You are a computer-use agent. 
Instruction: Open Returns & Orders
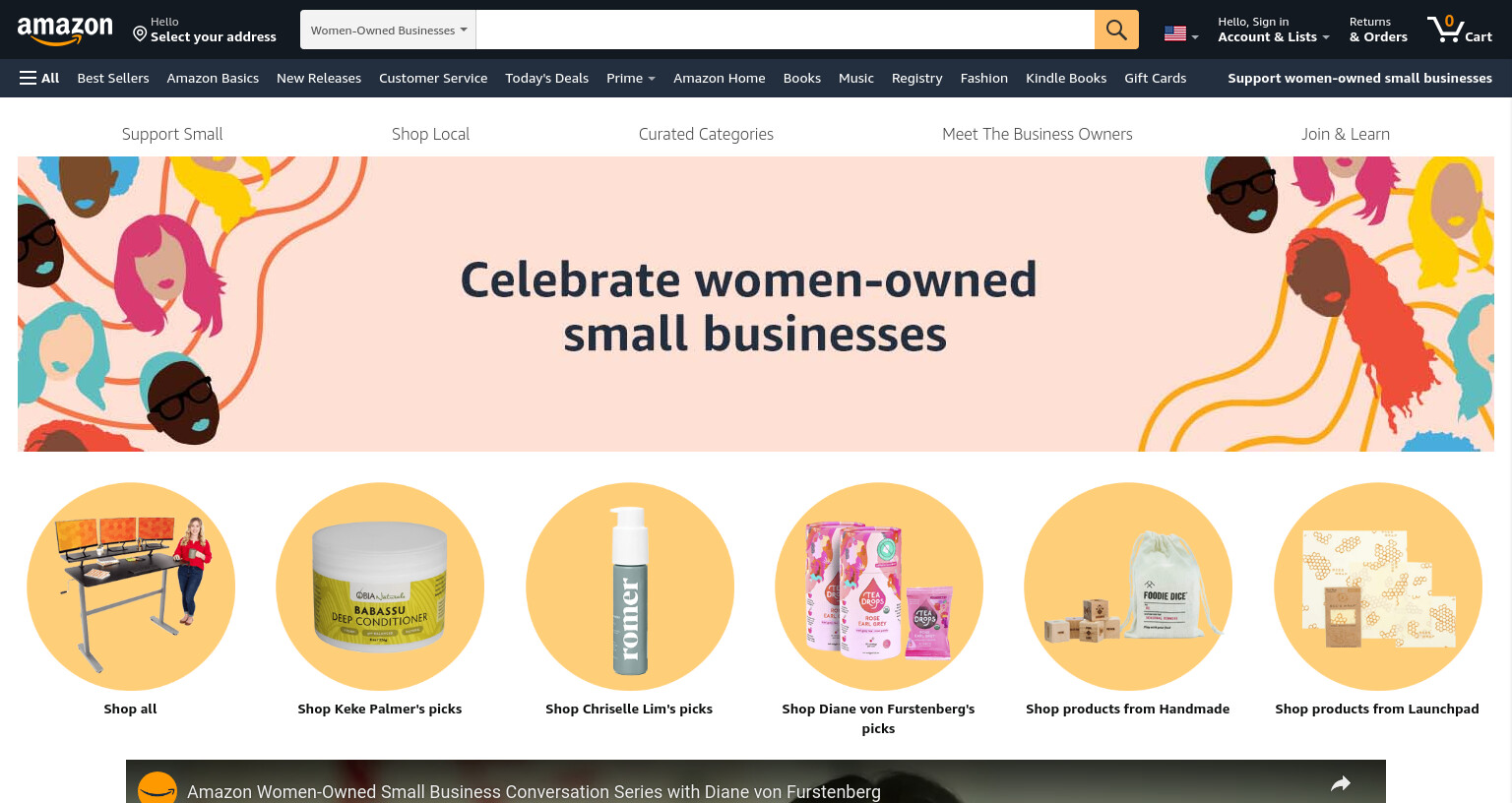[x=1378, y=30]
